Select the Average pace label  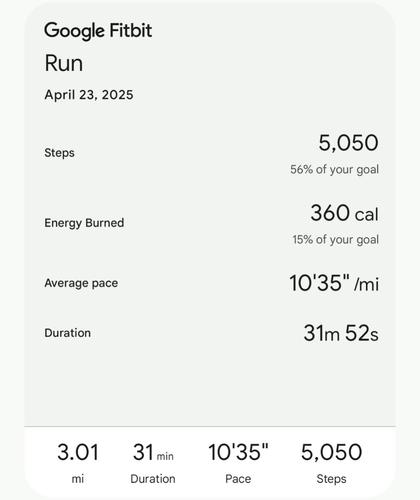tap(81, 283)
